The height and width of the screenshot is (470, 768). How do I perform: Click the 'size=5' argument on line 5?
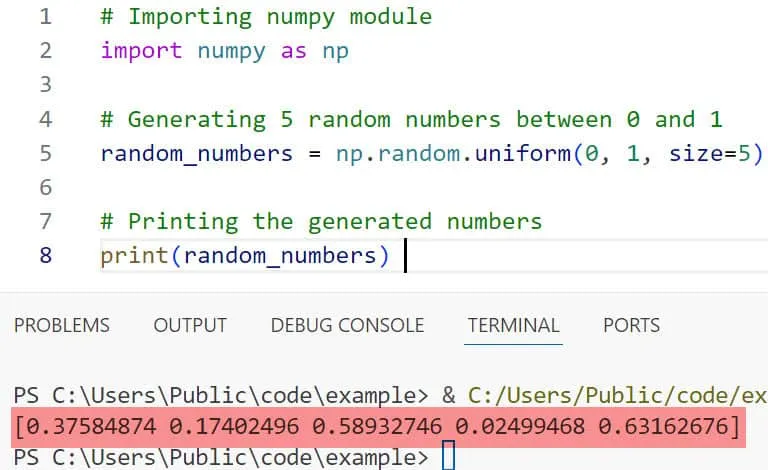click(709, 153)
